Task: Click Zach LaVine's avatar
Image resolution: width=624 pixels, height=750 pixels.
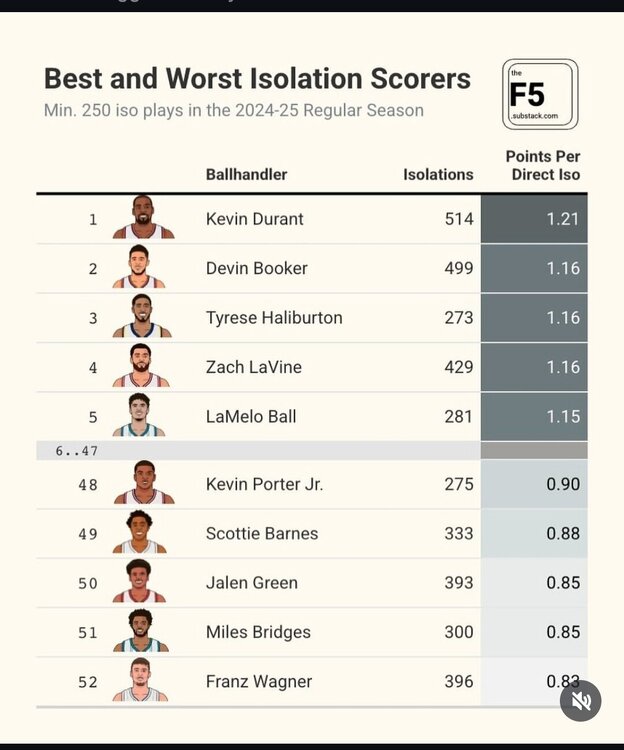Action: tap(141, 366)
